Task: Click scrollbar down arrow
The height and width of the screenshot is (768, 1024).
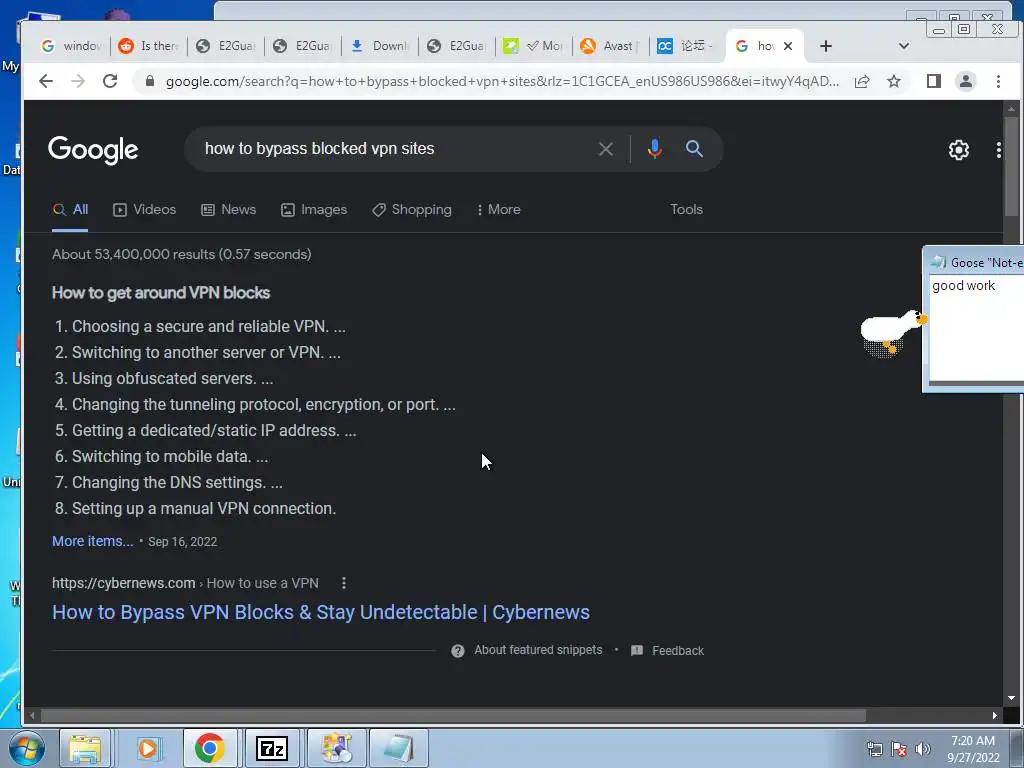Action: [1011, 698]
